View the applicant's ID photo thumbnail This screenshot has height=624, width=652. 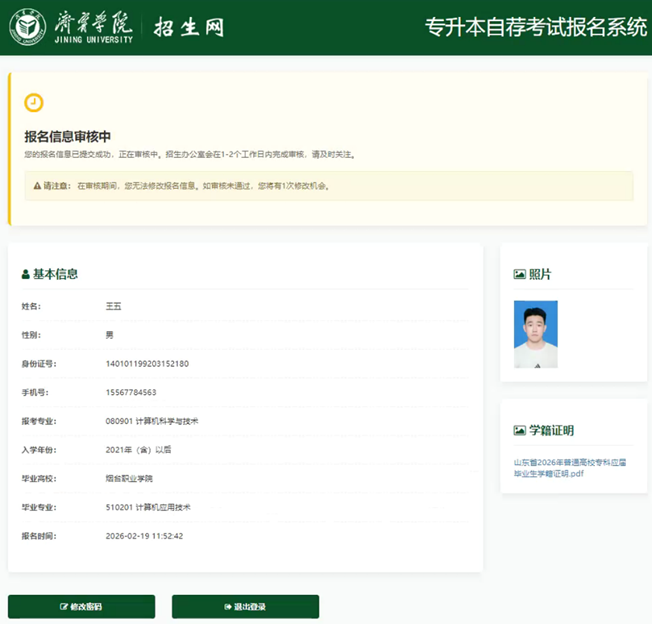(535, 334)
